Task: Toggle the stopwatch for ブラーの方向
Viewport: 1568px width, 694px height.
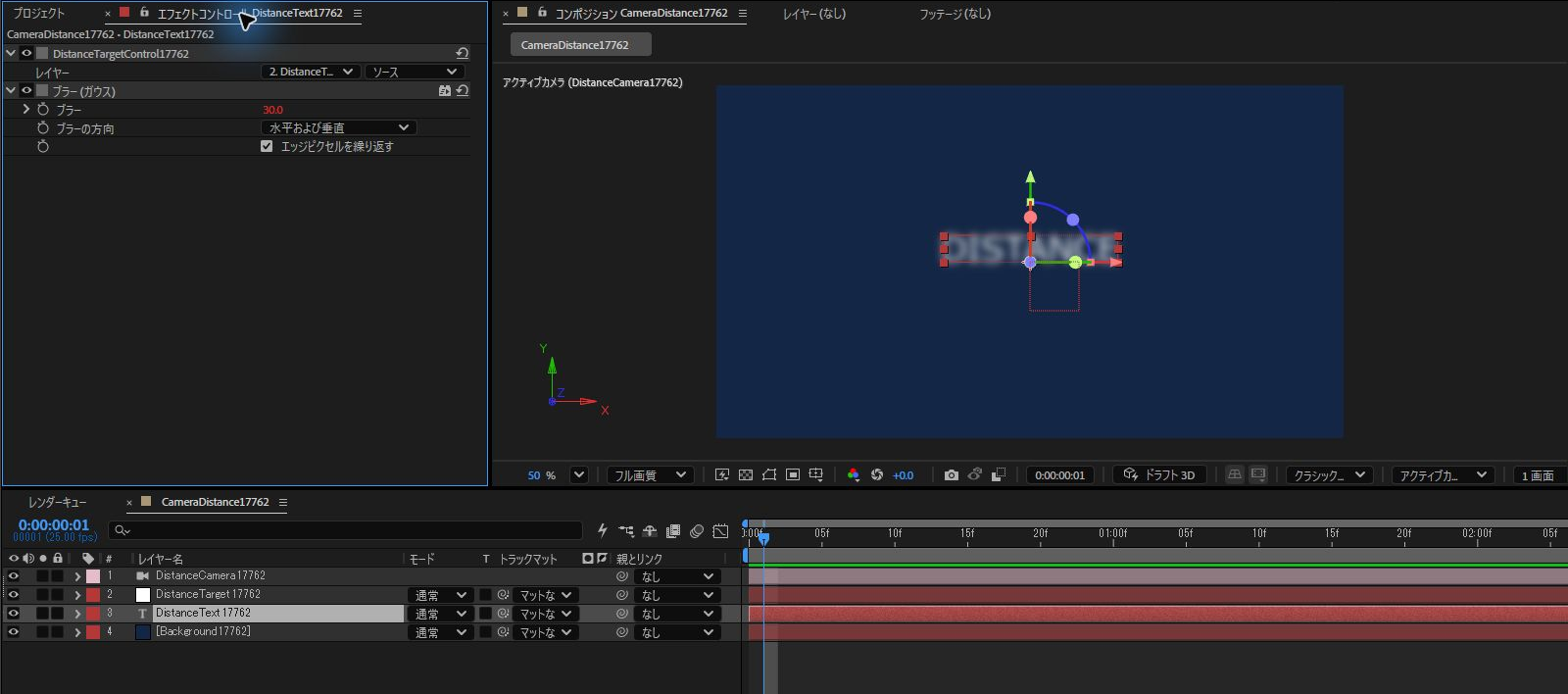Action: (x=43, y=128)
